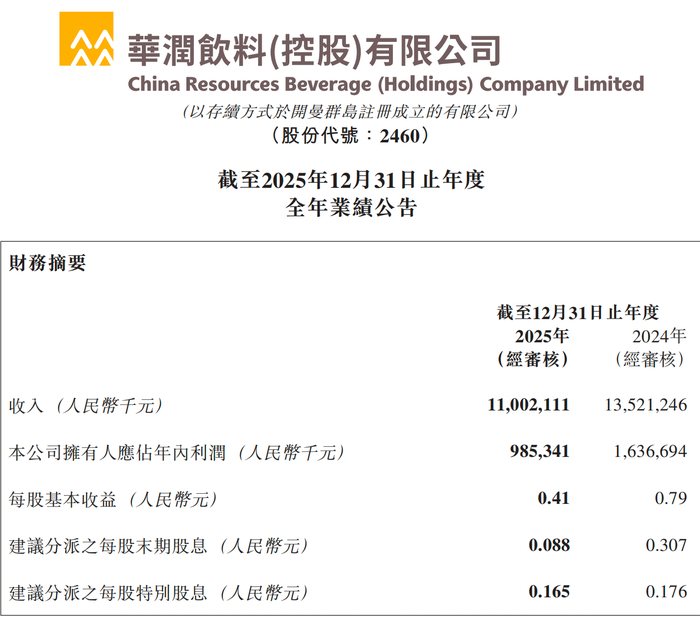Click the 2024 revenue figure 13,521,246
The image size is (700, 617).
[645, 405]
